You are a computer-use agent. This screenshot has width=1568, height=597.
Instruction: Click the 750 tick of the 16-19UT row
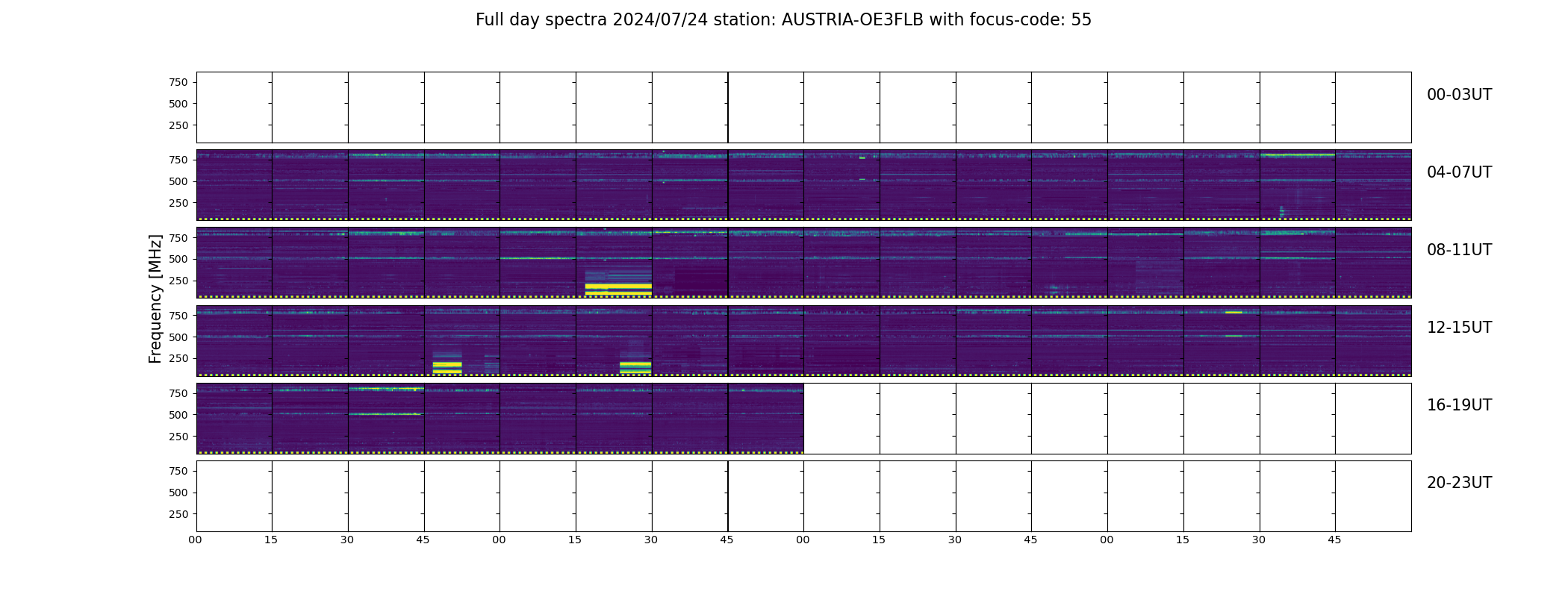[x=178, y=393]
